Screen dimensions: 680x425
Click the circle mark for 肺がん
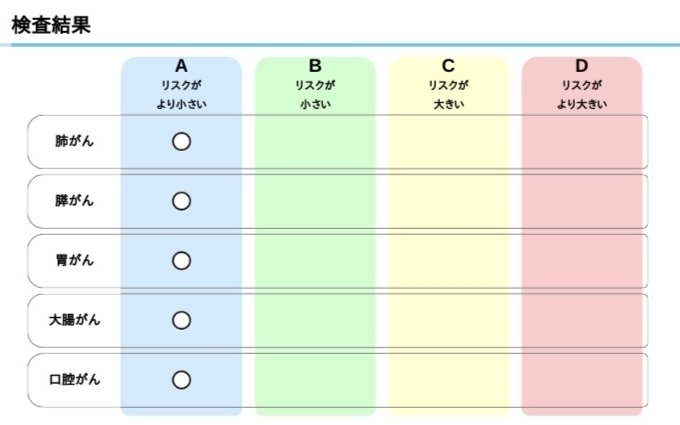click(181, 142)
